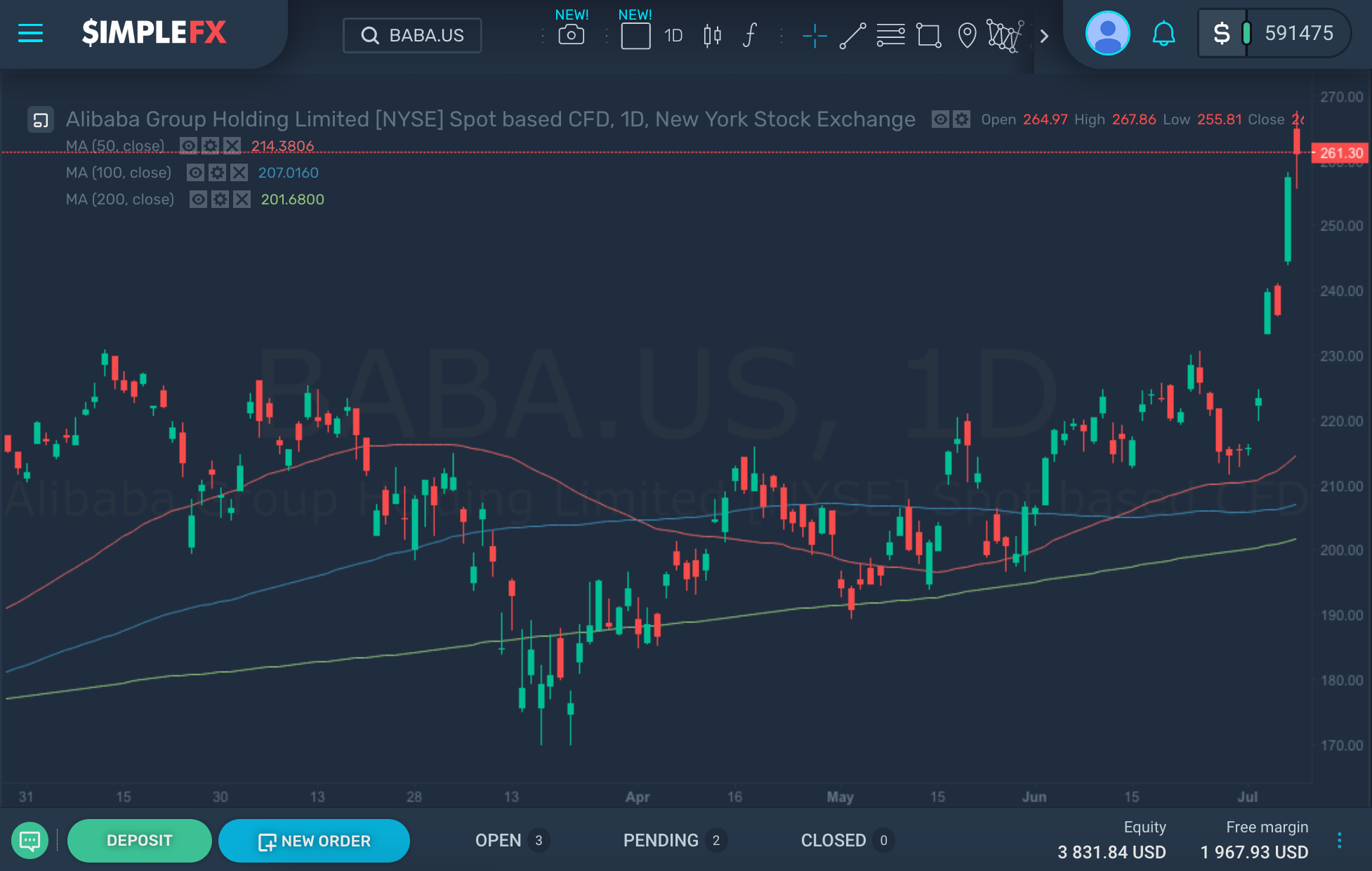Image resolution: width=1372 pixels, height=871 pixels.
Task: Click the MA (200, close) label
Action: coord(120,199)
